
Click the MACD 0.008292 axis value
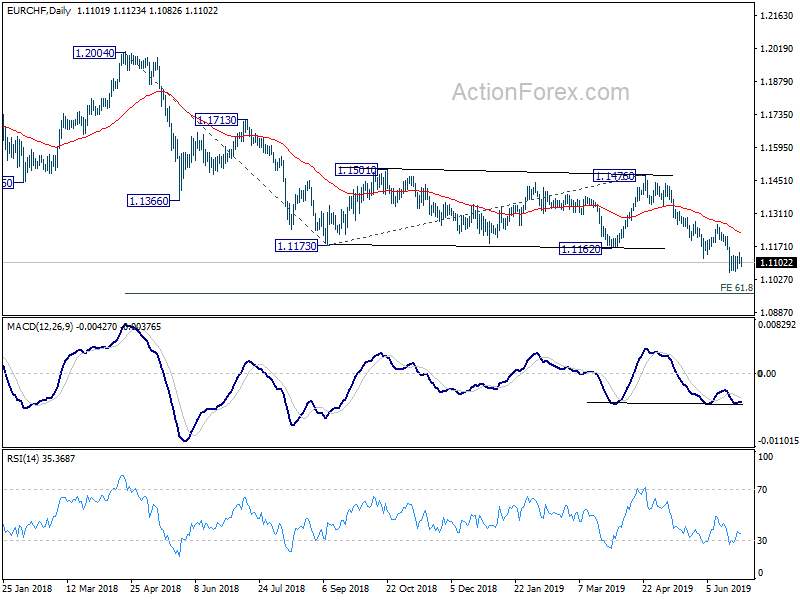(x=777, y=324)
